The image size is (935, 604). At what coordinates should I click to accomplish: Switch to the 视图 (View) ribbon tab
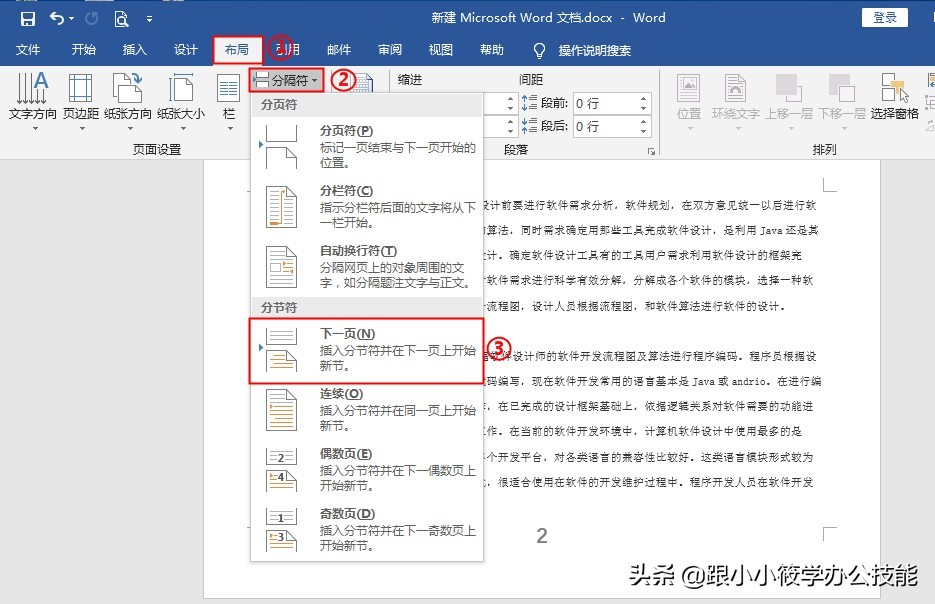pyautogui.click(x=440, y=48)
